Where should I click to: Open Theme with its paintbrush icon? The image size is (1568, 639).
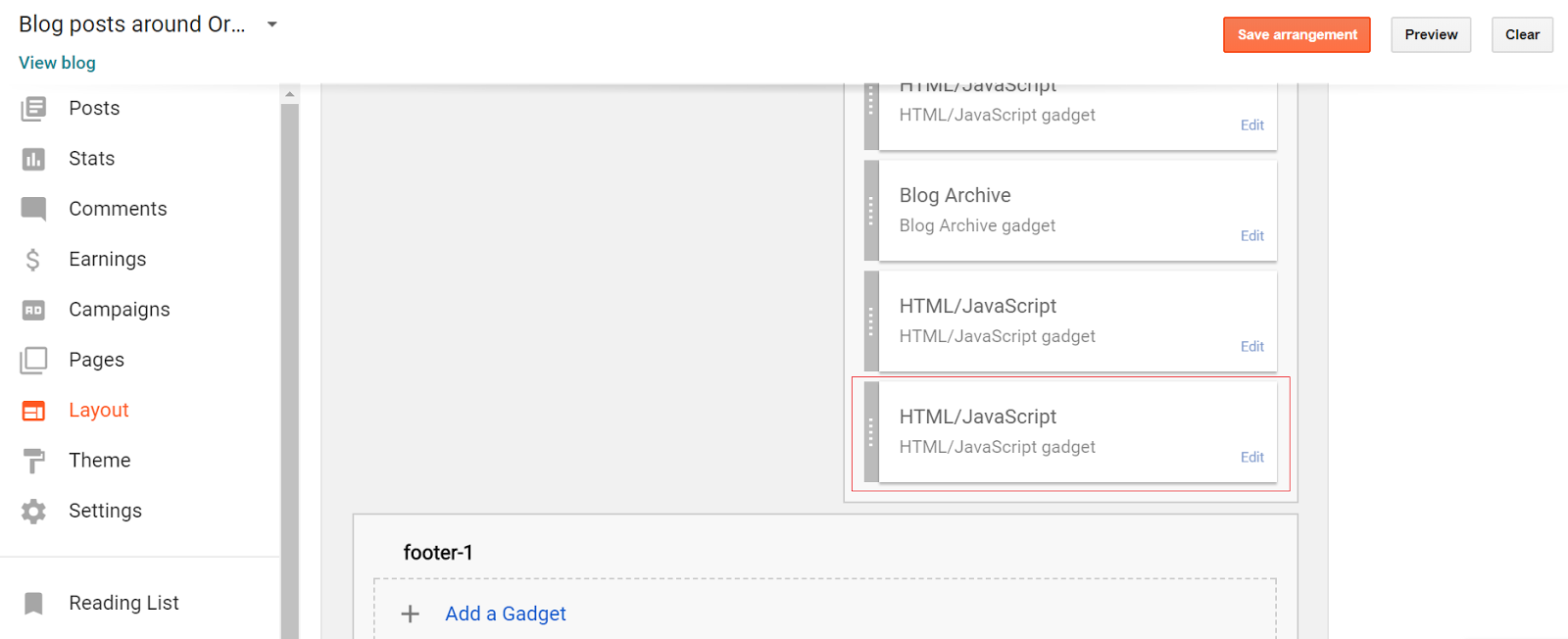pyautogui.click(x=33, y=460)
